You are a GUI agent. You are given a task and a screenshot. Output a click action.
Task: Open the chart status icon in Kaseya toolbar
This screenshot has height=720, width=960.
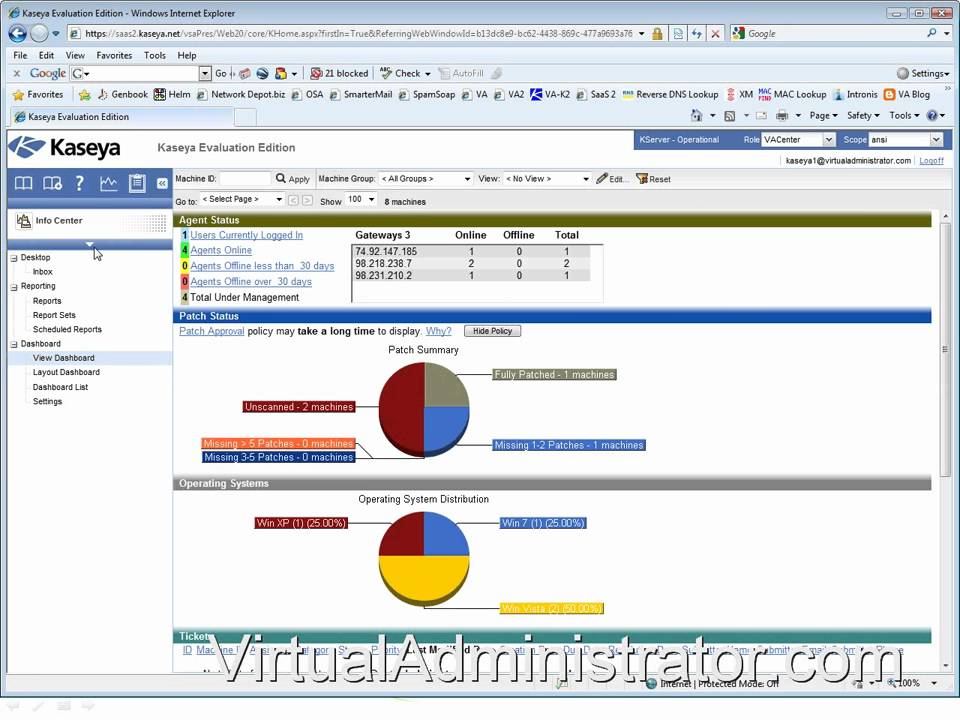108,183
